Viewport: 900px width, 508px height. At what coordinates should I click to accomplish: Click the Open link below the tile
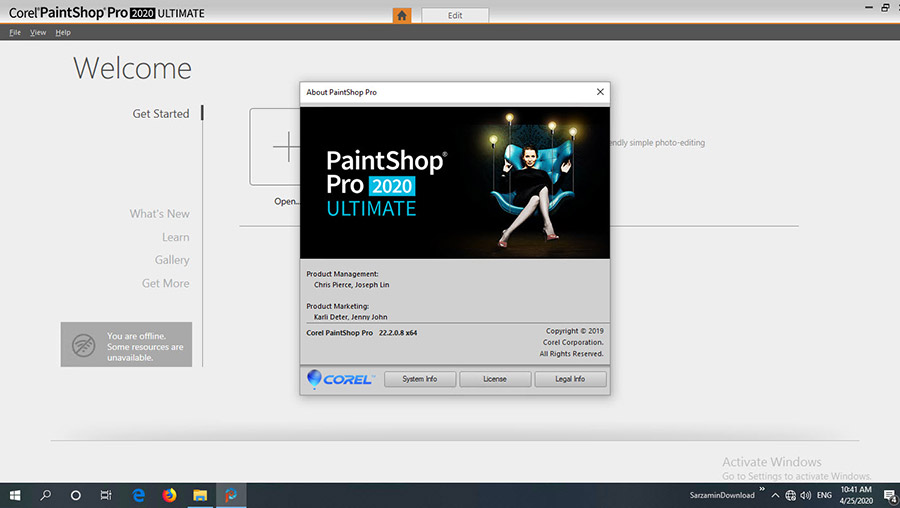pyautogui.click(x=286, y=201)
